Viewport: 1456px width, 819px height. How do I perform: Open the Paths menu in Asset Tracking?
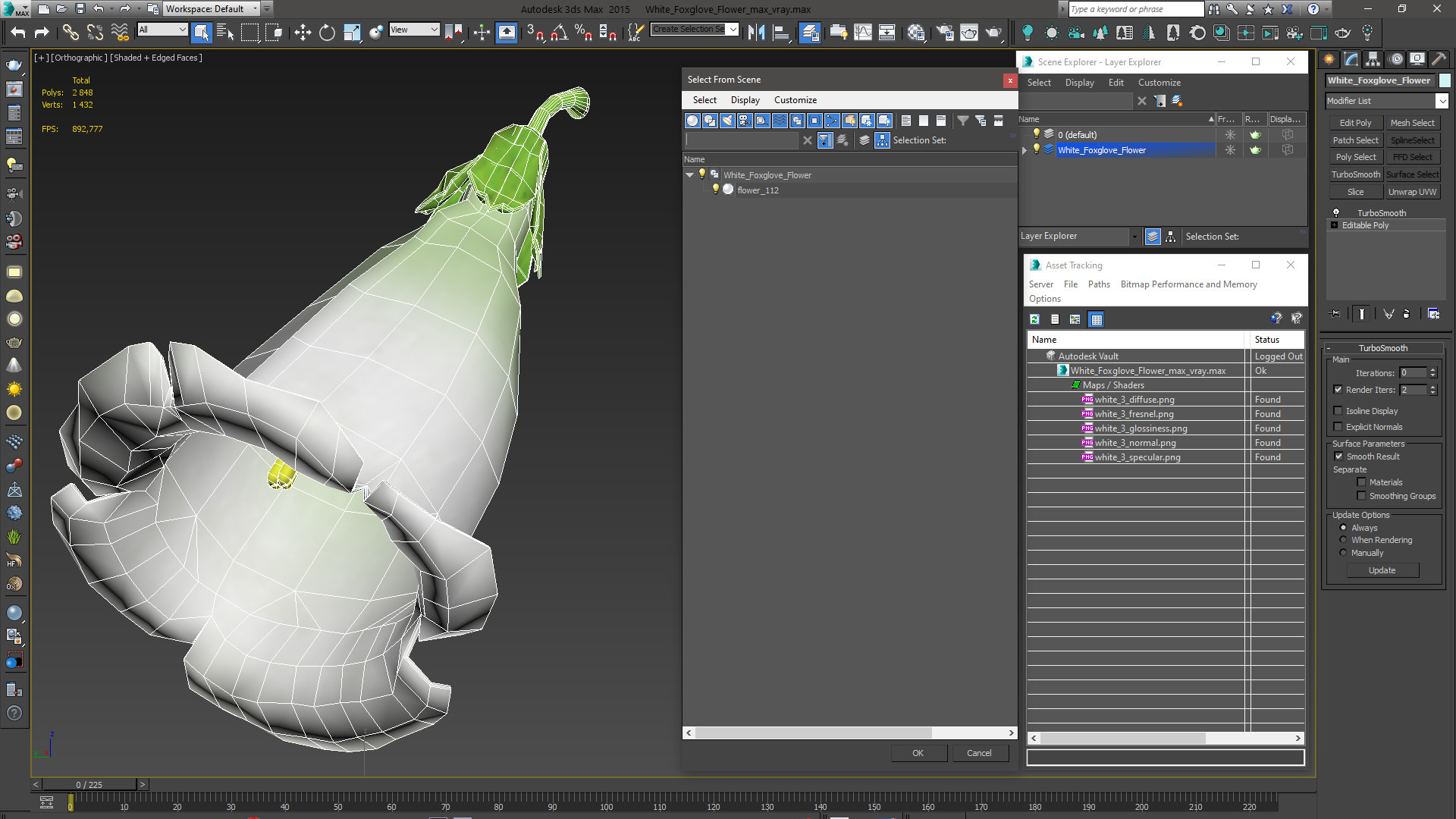[x=1098, y=284]
